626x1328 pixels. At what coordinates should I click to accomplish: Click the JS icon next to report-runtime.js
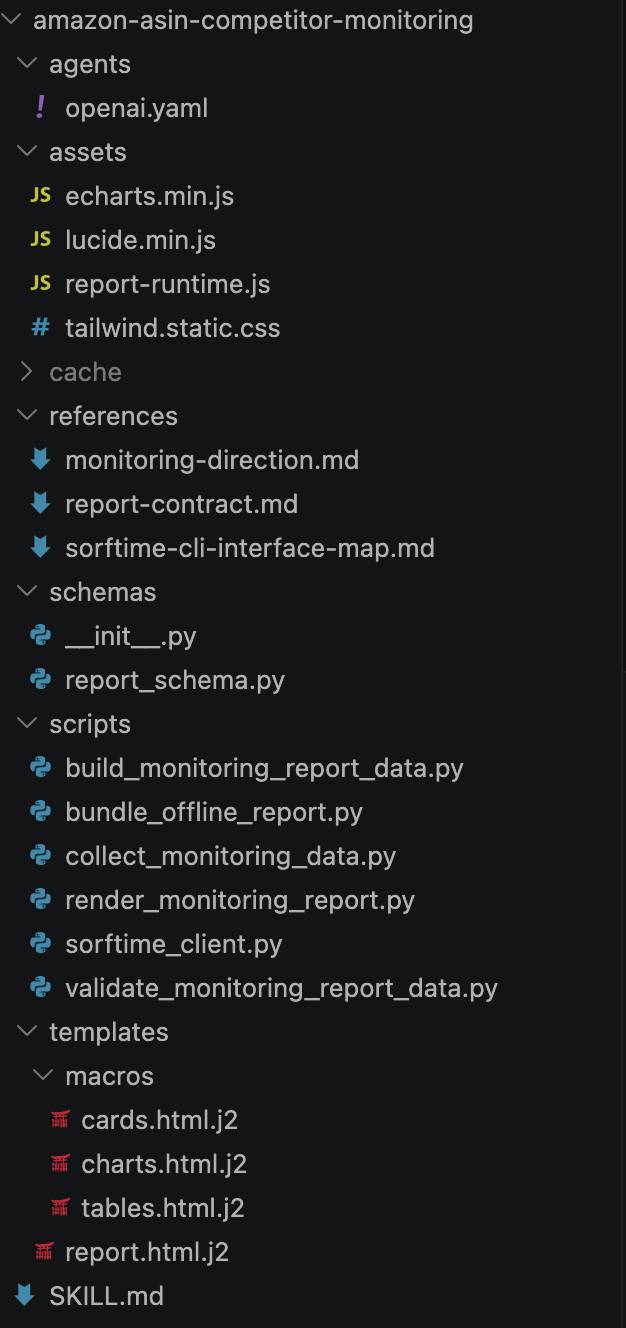click(40, 284)
